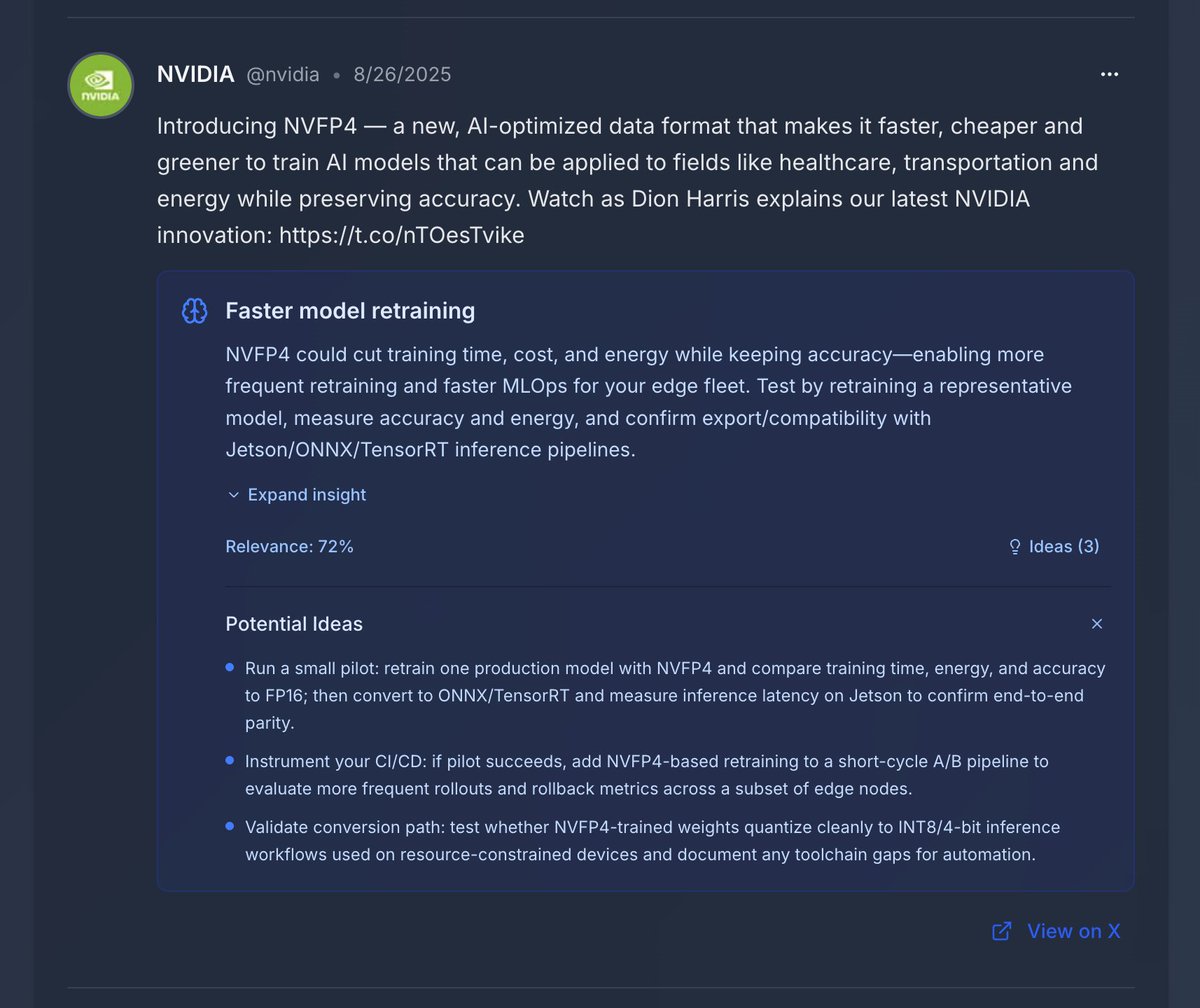Click the NVIDIA profile avatar
Image resolution: width=1200 pixels, height=1008 pixels.
point(101,85)
